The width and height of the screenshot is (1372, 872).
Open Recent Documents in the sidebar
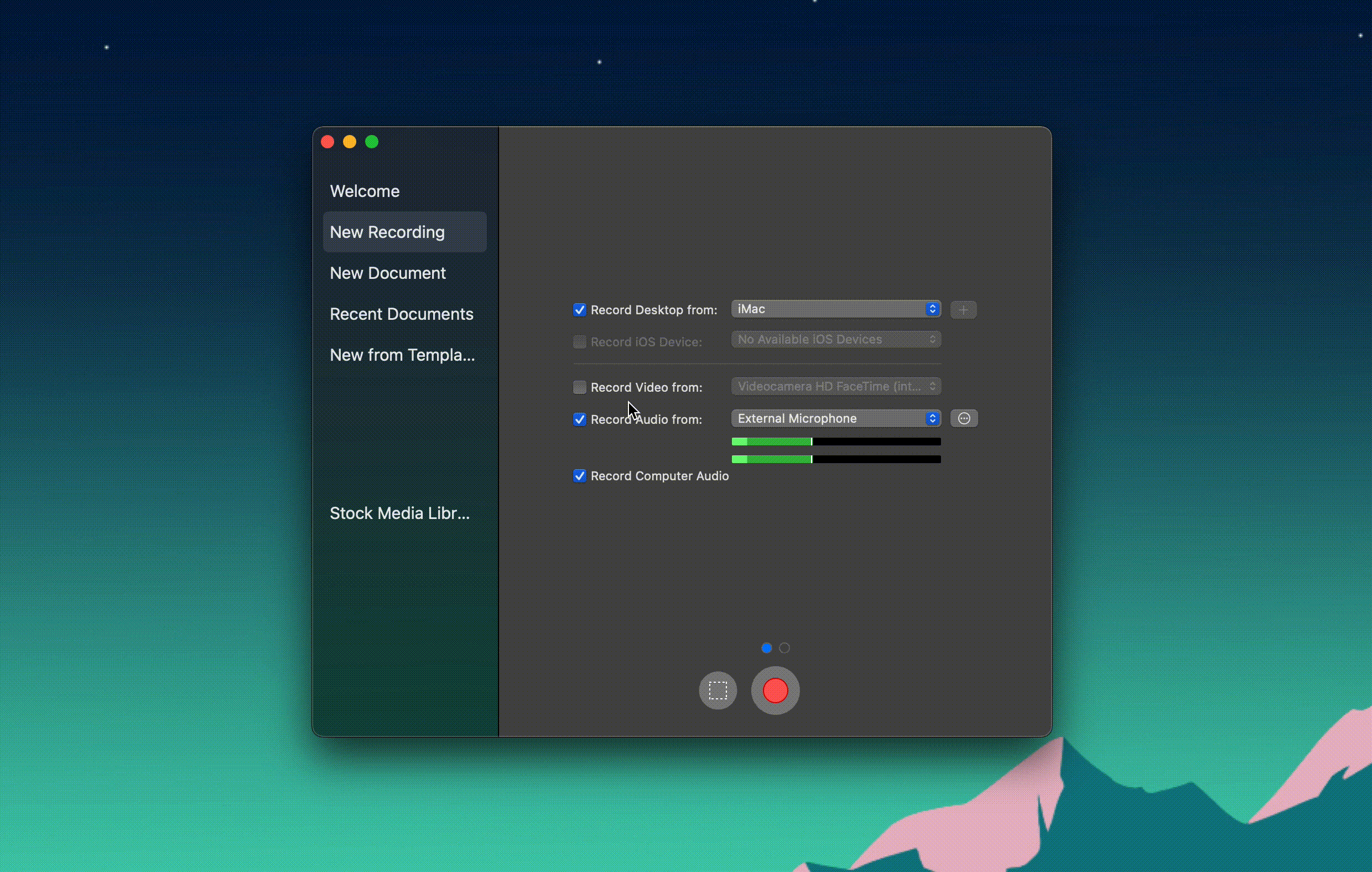coord(404,314)
